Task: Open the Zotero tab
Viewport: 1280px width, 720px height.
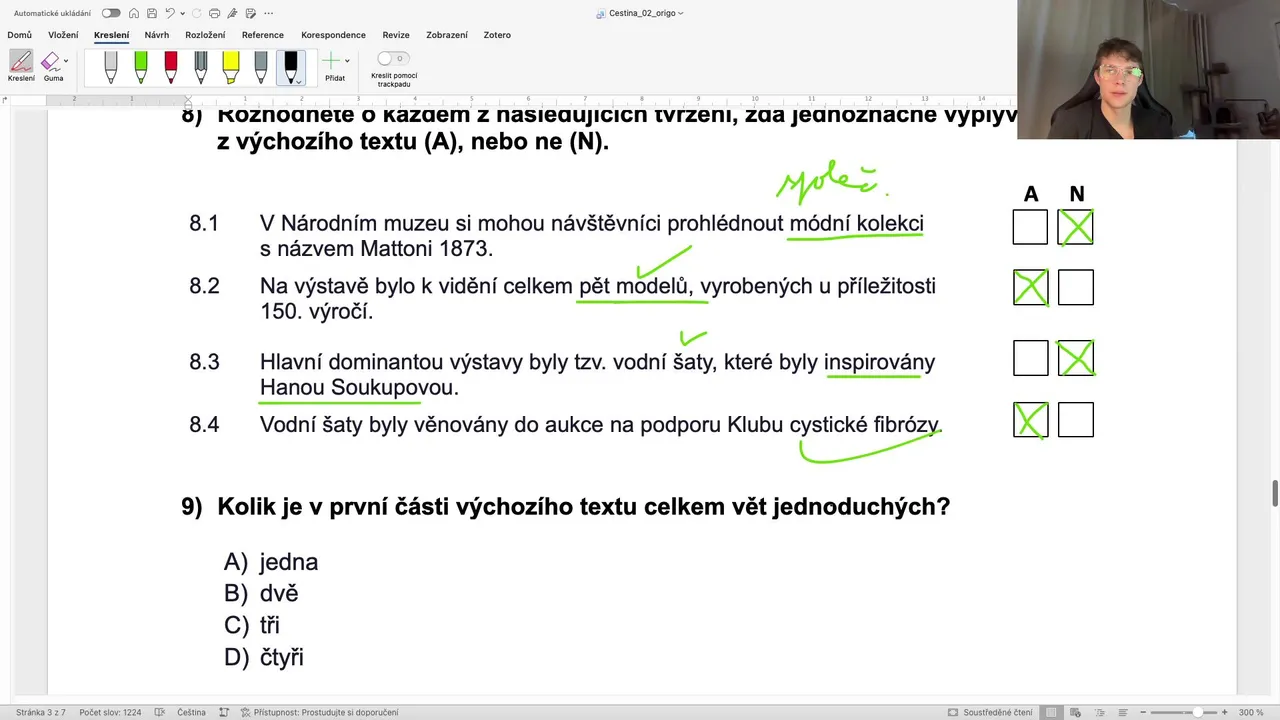Action: 497,35
